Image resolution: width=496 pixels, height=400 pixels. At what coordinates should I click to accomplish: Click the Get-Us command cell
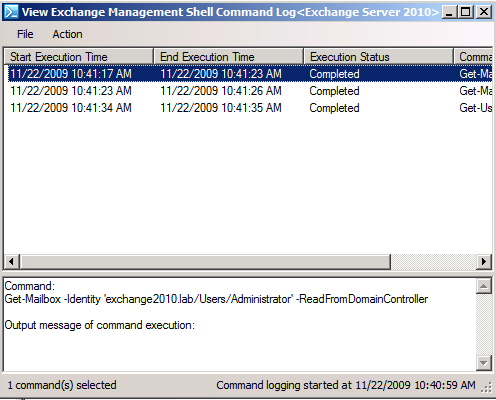pyautogui.click(x=476, y=108)
